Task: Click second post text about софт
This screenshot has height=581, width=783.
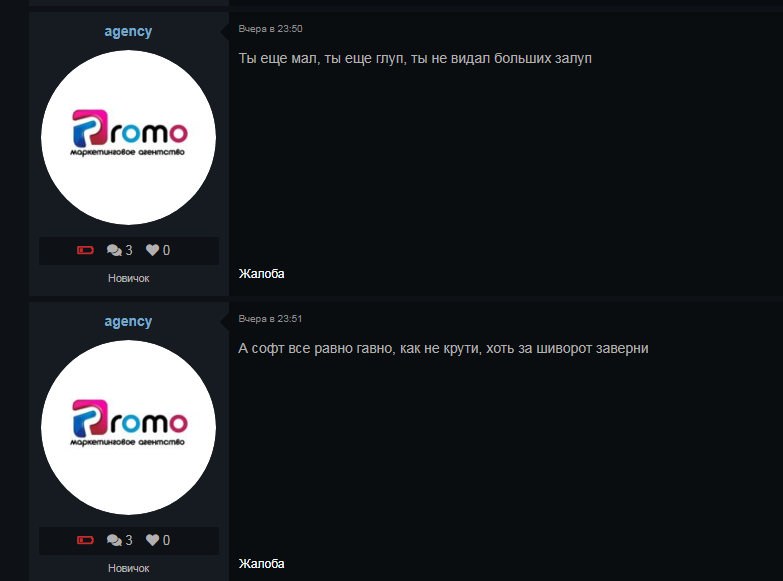Action: pos(443,348)
